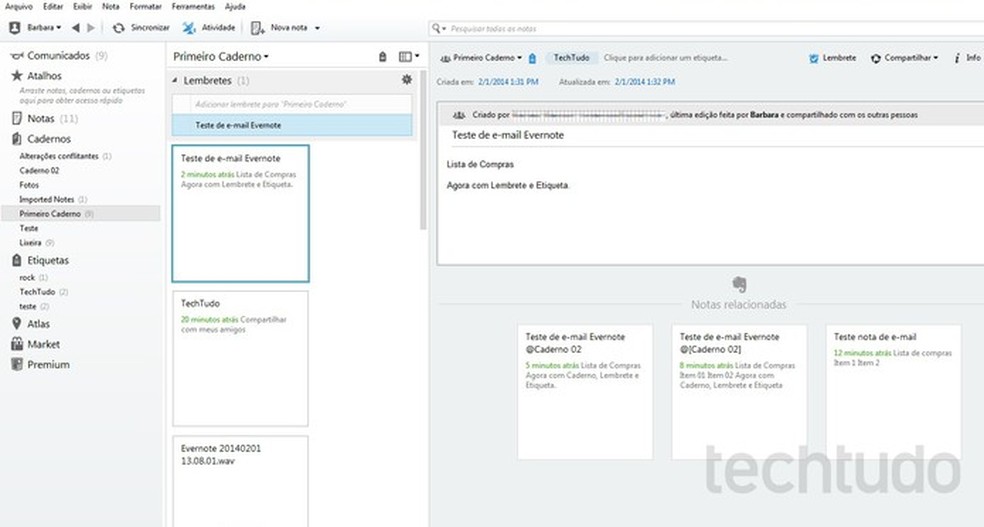This screenshot has width=984, height=527.
Task: Show note Info
Action: click(967, 58)
